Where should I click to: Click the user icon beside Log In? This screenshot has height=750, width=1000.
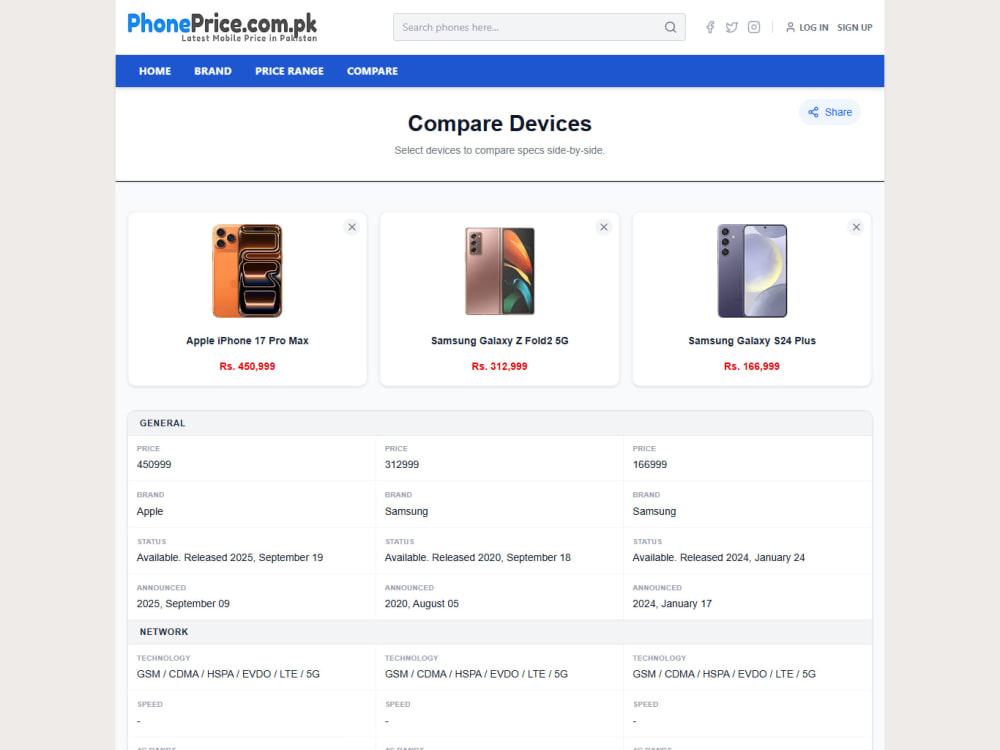[x=790, y=27]
